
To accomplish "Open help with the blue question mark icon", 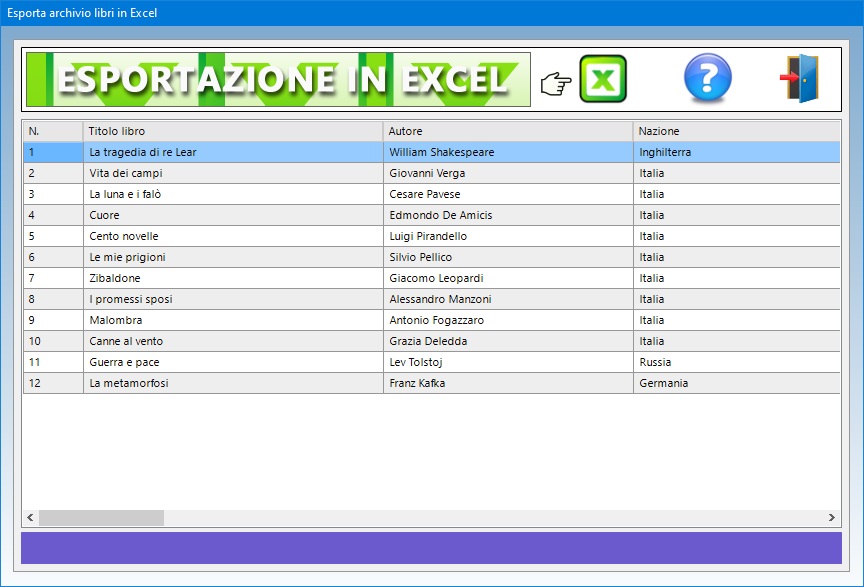I will click(x=707, y=79).
